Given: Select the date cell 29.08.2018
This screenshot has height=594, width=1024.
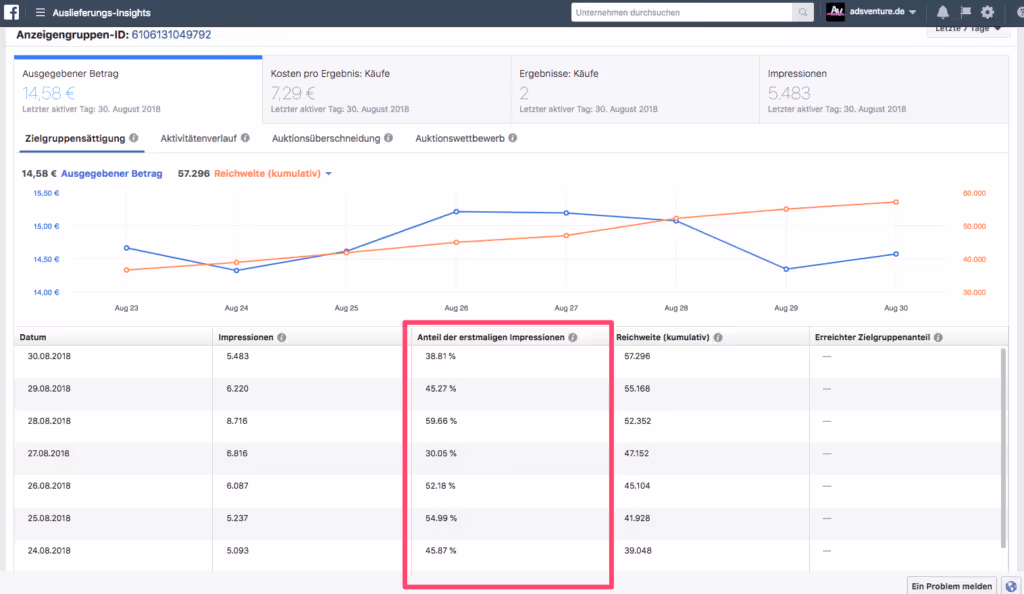Looking at the screenshot, I should (49, 388).
